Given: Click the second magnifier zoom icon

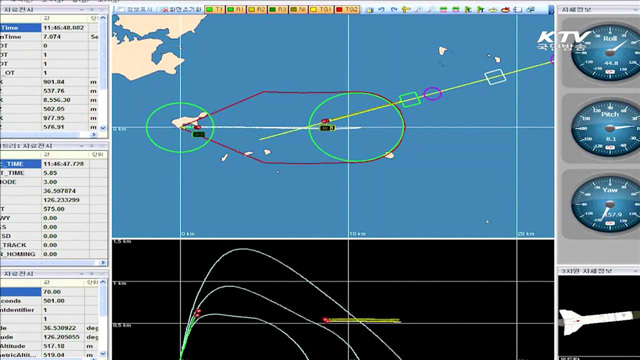Looking at the screenshot, I should (x=431, y=9).
